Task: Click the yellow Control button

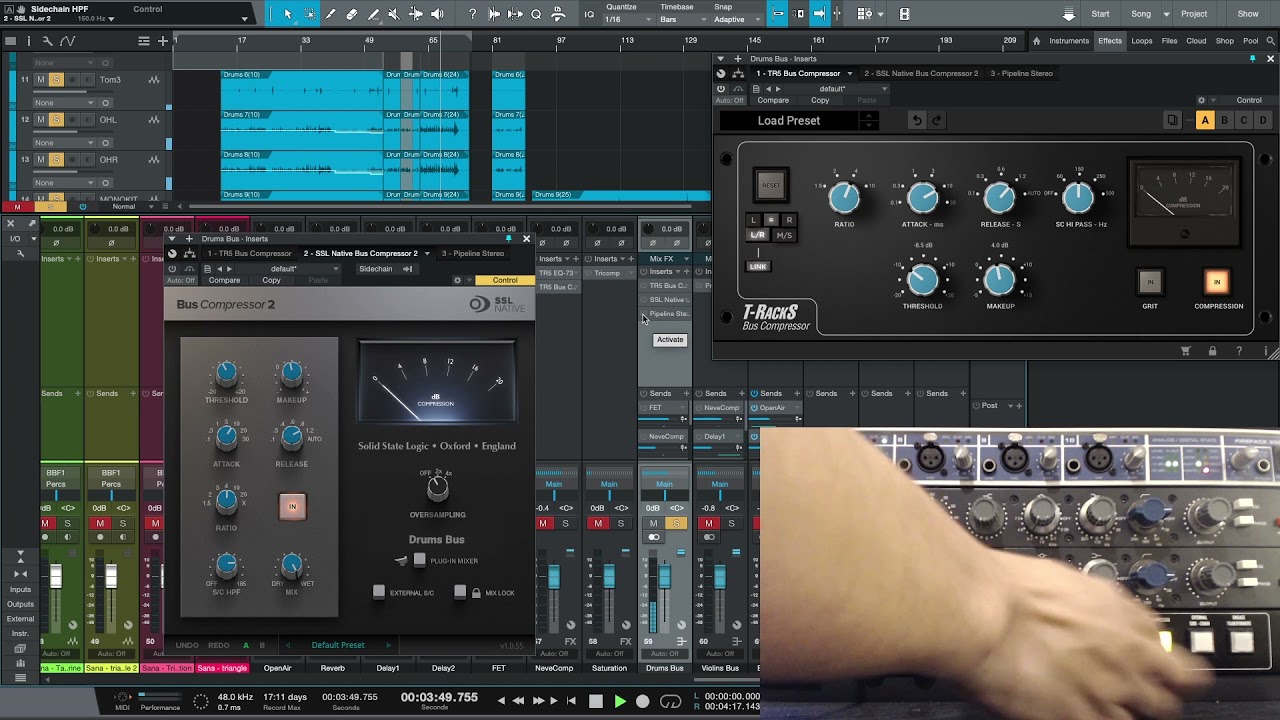Action: [505, 280]
